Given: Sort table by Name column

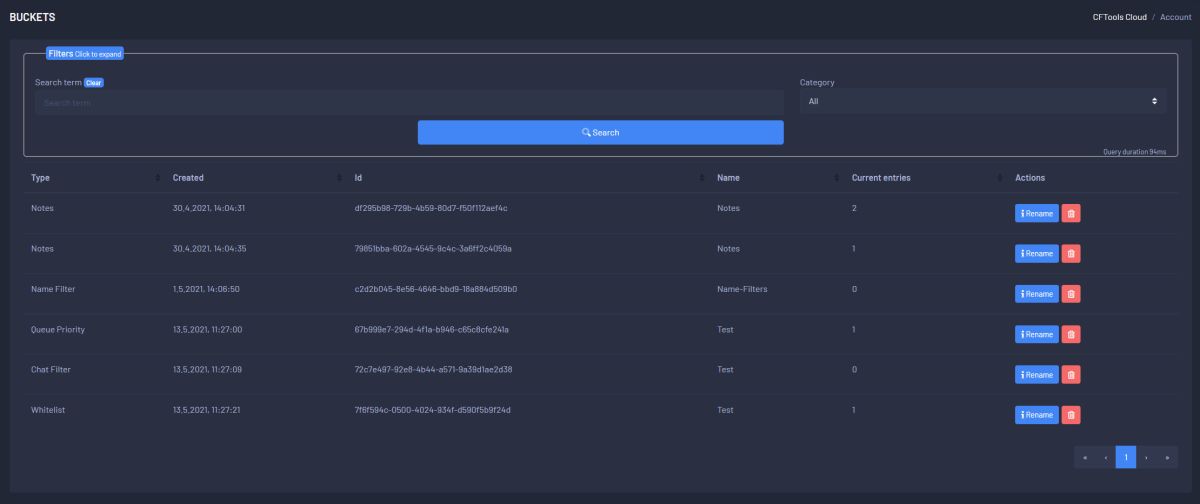Looking at the screenshot, I should (777, 177).
